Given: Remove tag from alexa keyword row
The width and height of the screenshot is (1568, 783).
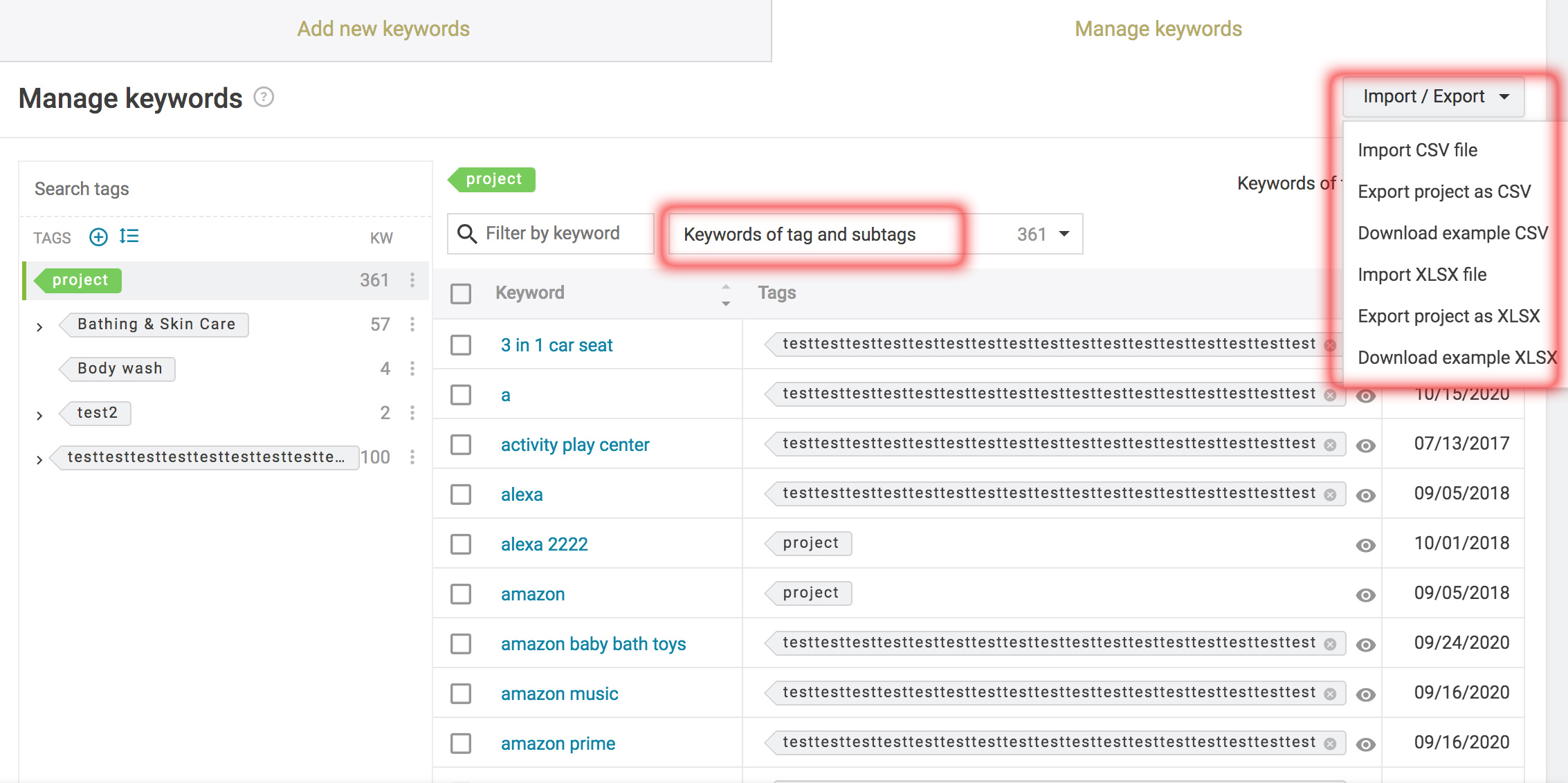Looking at the screenshot, I should 1330,495.
